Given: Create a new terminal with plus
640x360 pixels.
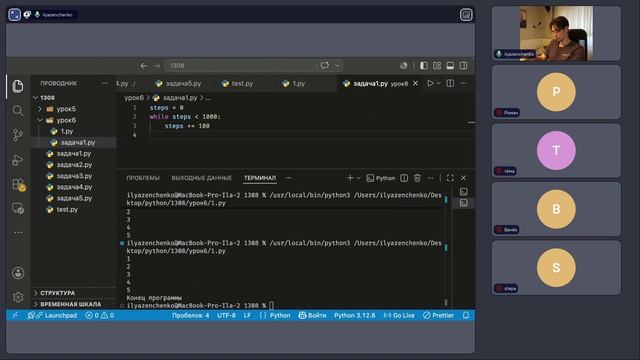Looking at the screenshot, I should click(x=350, y=178).
